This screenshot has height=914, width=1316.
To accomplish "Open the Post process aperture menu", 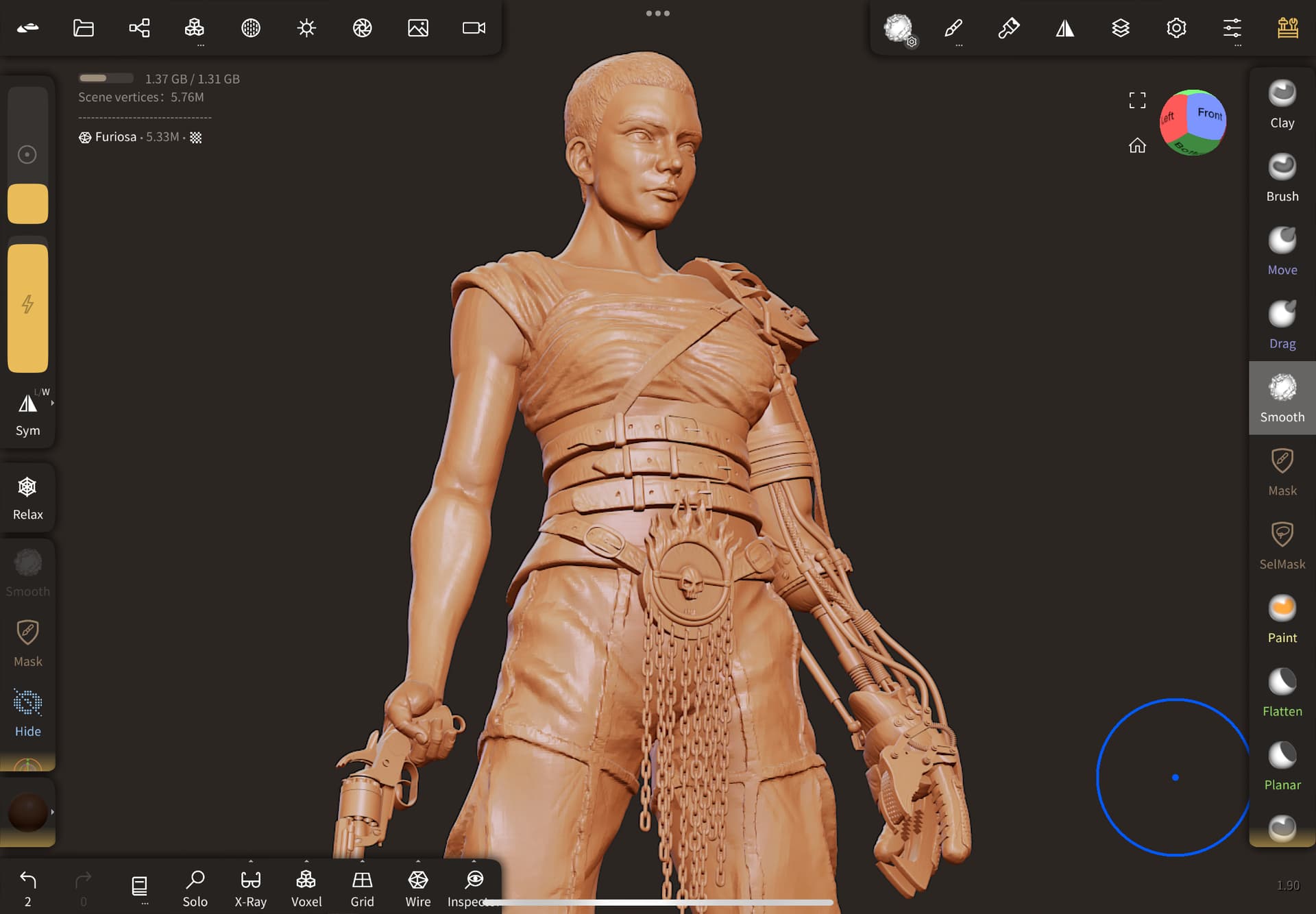I will 362,28.
